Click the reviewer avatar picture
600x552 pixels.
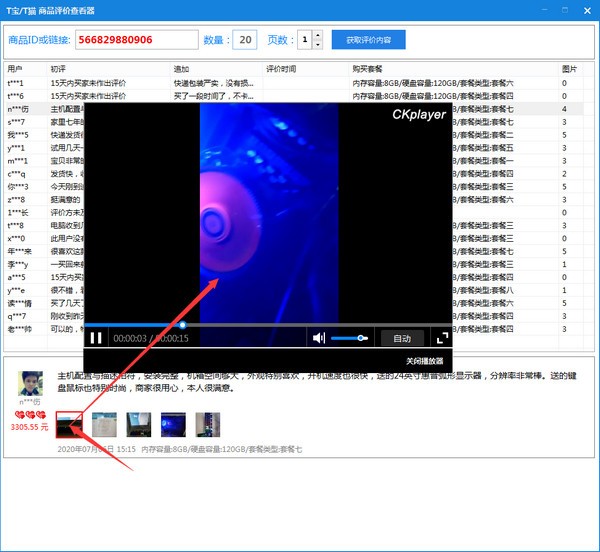[31, 385]
